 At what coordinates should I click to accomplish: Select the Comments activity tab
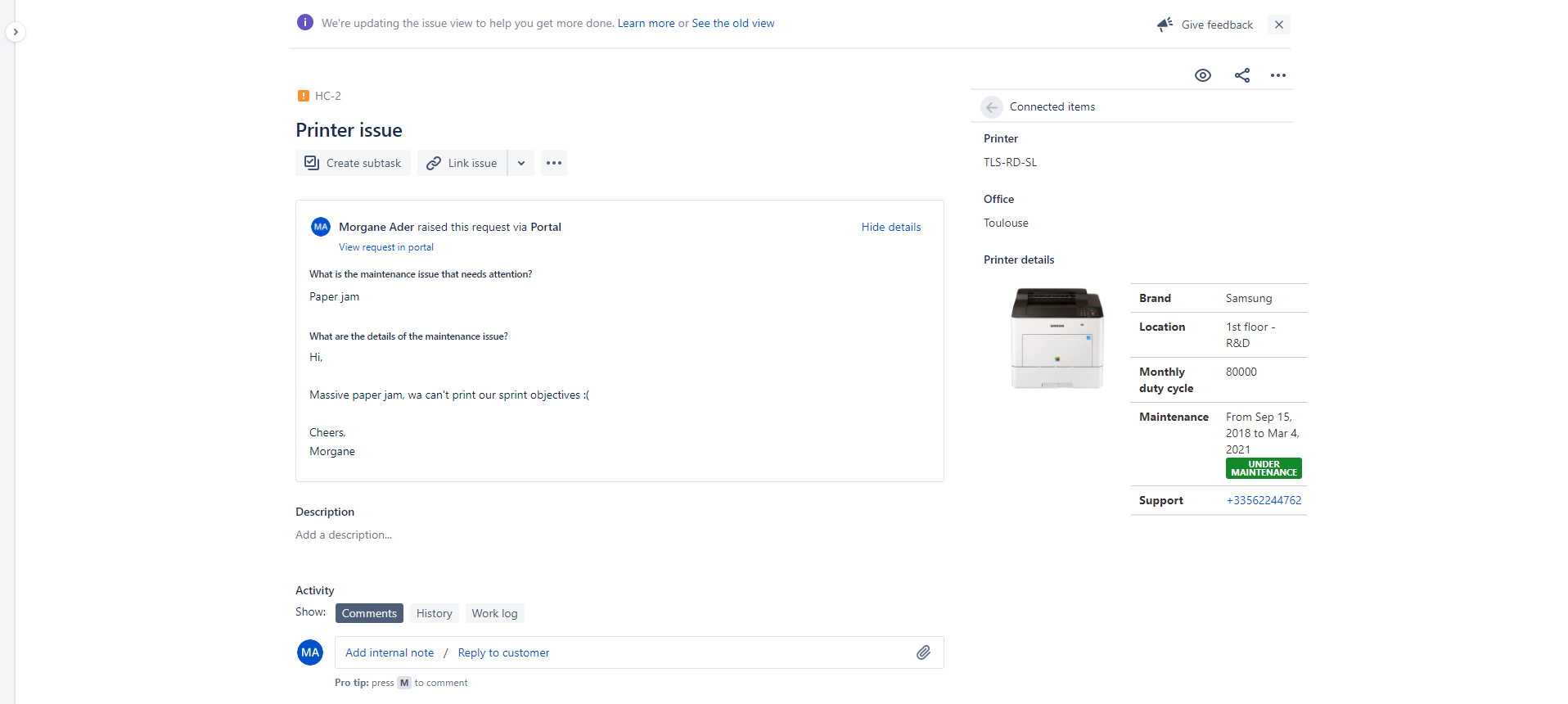(x=369, y=613)
